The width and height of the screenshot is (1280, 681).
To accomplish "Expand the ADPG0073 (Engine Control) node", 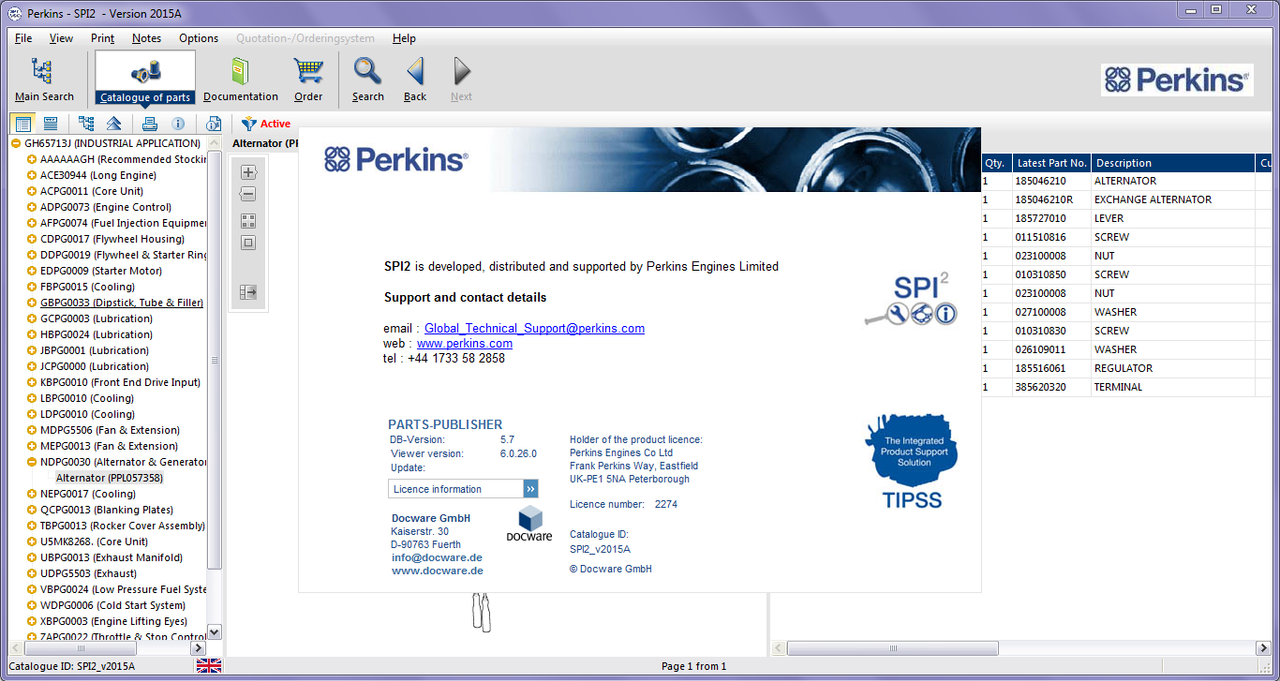I will [x=32, y=207].
